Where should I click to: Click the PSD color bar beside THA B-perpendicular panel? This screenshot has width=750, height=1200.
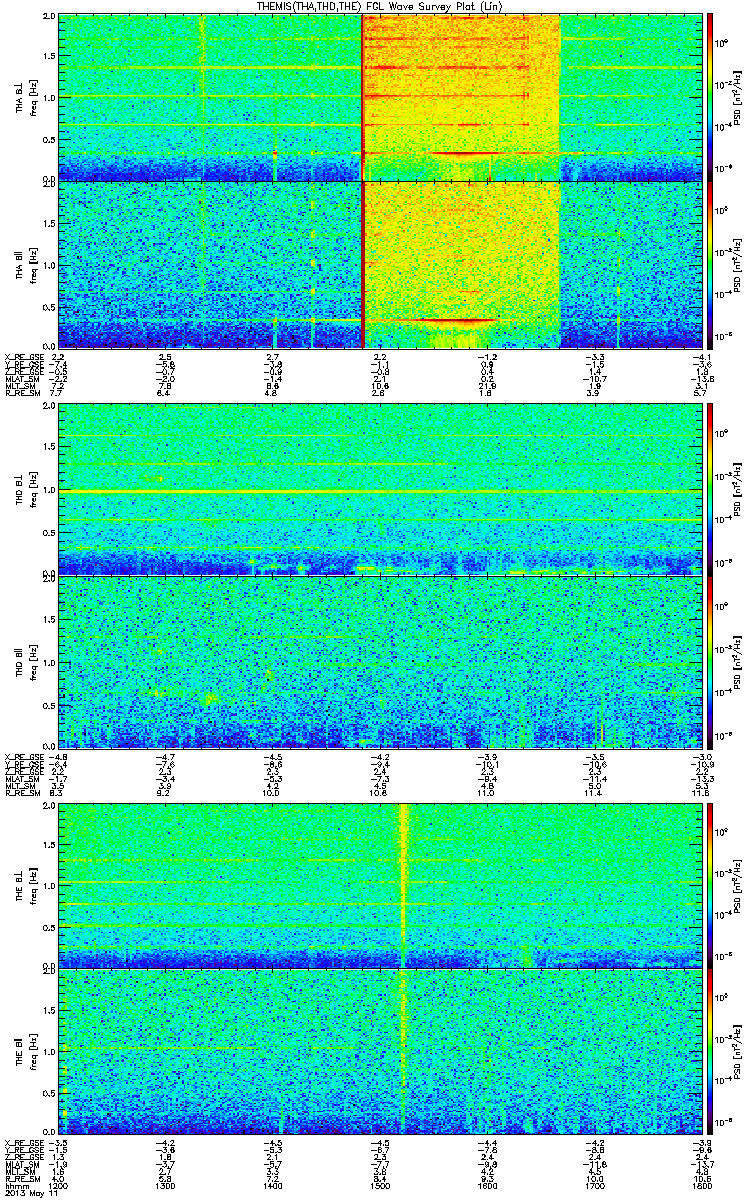coord(711,97)
